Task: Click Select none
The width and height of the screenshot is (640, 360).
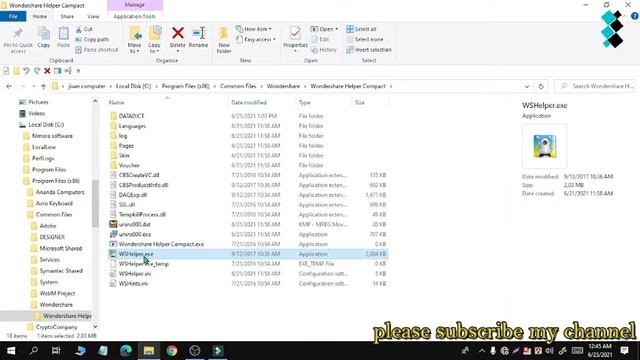Action: point(365,40)
